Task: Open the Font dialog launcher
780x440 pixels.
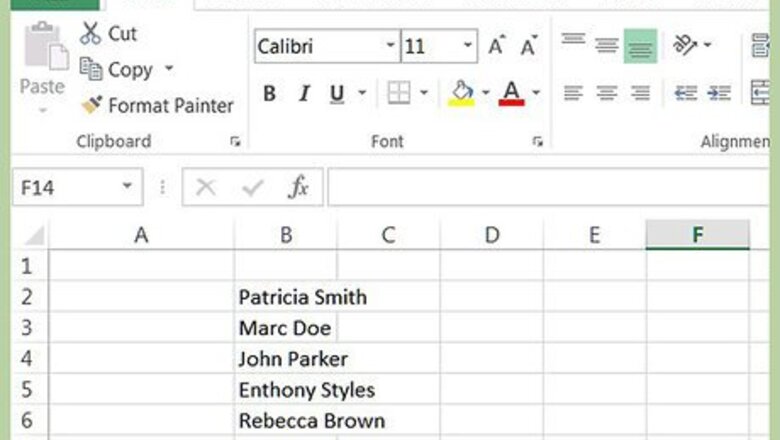Action: coord(537,142)
